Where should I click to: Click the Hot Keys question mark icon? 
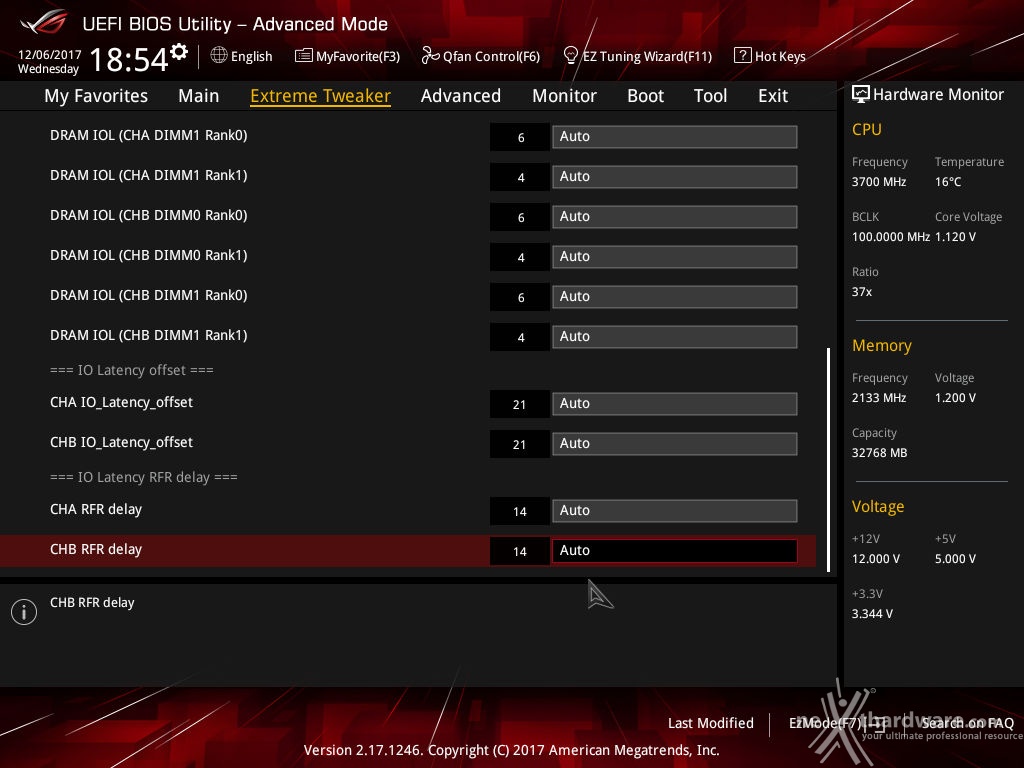click(x=743, y=56)
